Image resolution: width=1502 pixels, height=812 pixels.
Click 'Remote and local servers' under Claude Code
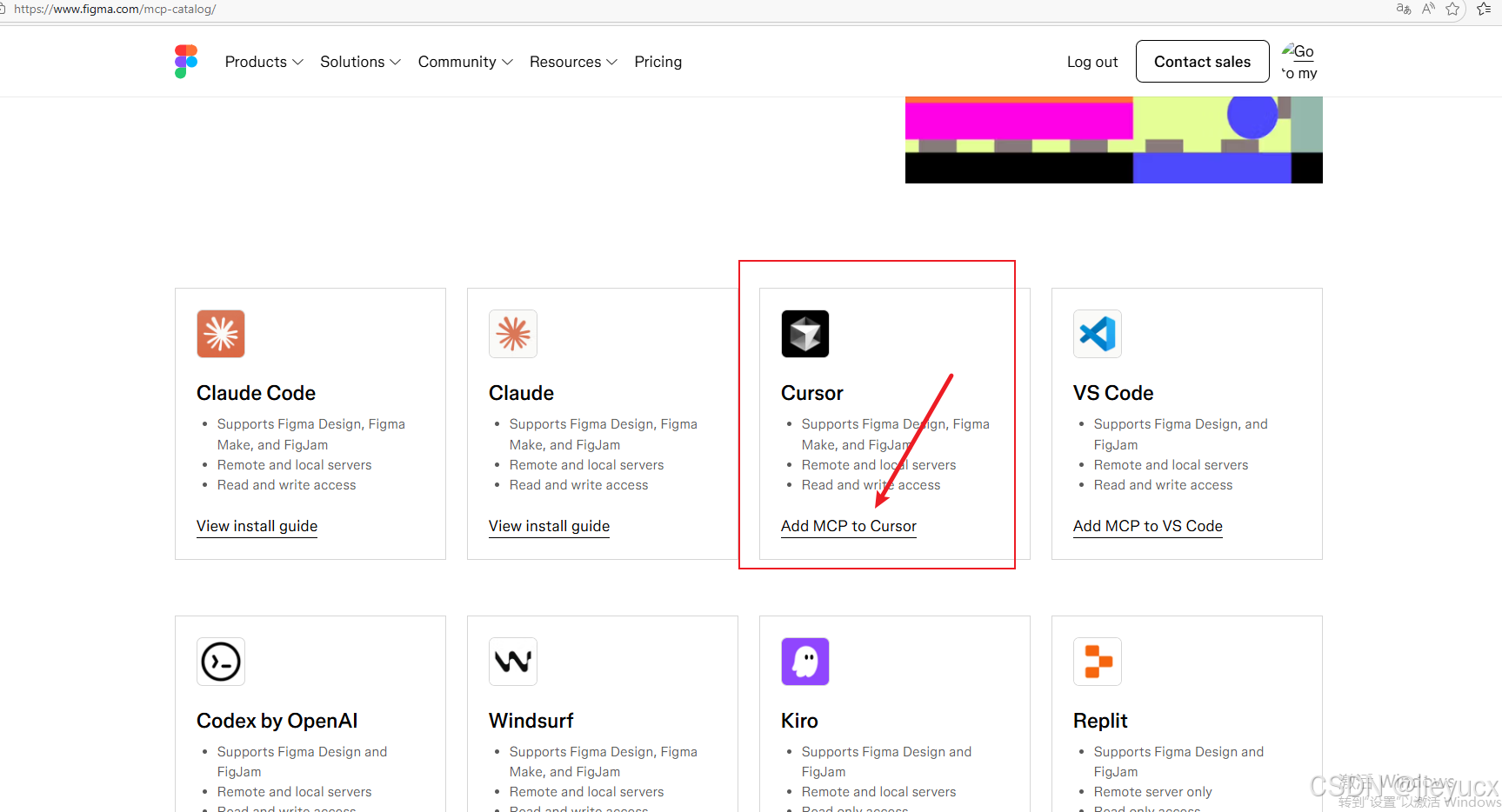[x=294, y=465]
